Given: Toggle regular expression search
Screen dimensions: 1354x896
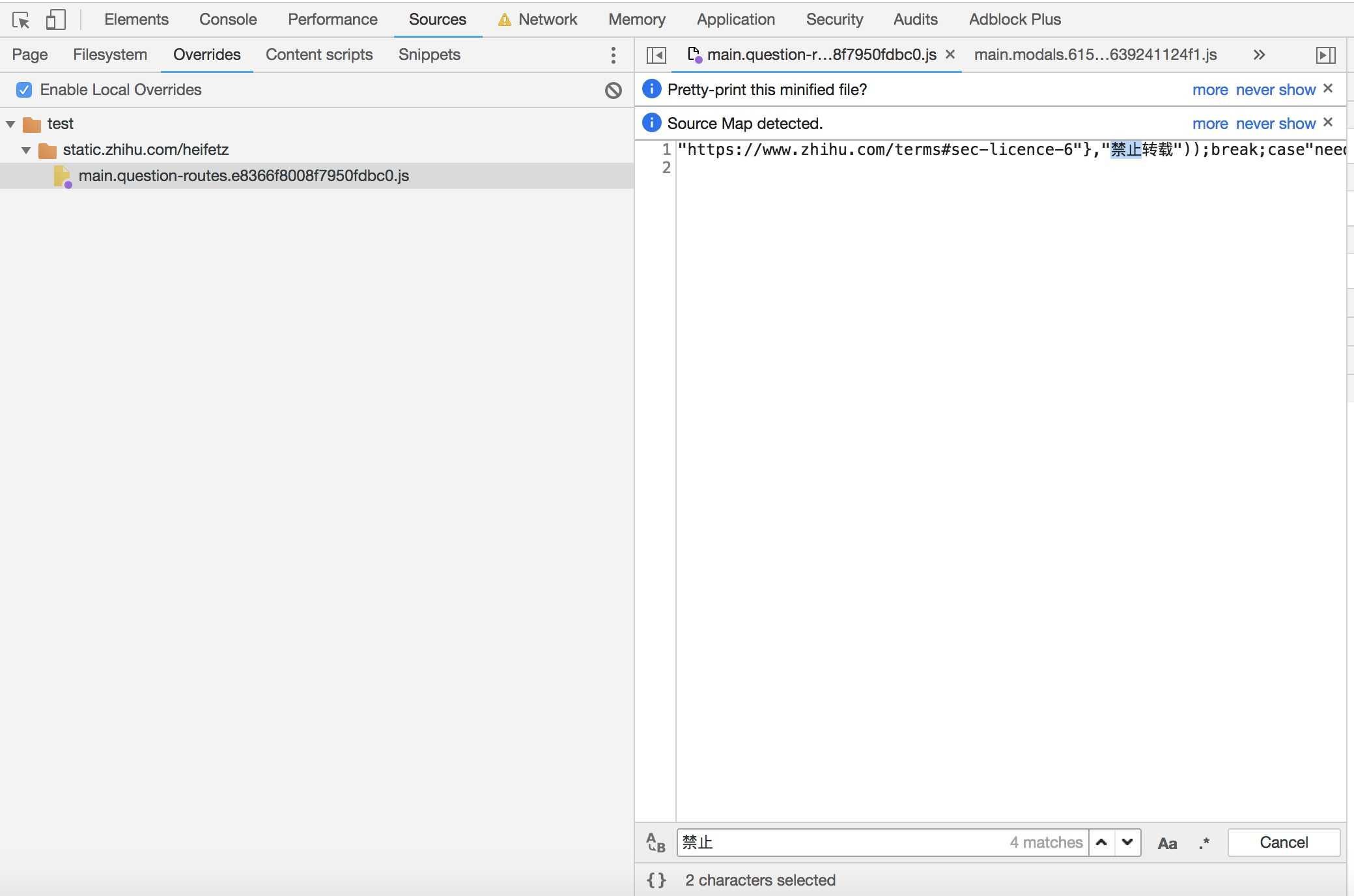Looking at the screenshot, I should pos(1204,843).
